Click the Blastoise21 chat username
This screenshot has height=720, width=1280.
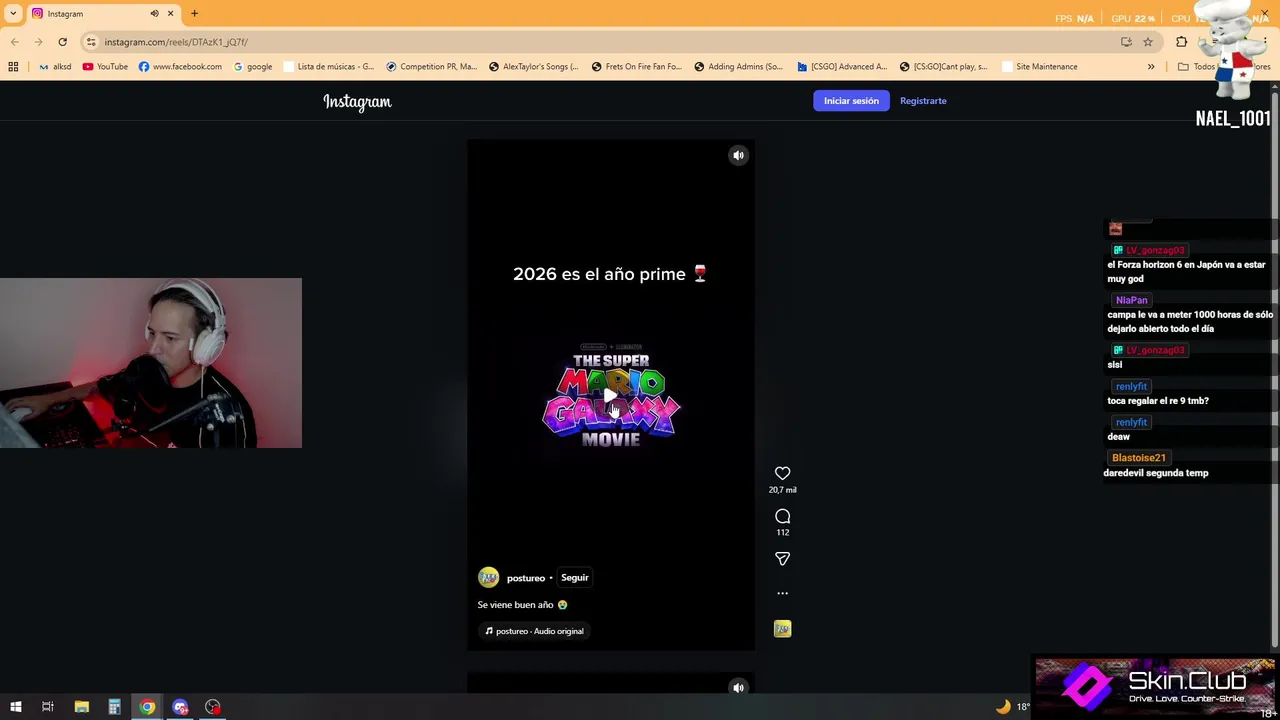tap(1138, 458)
